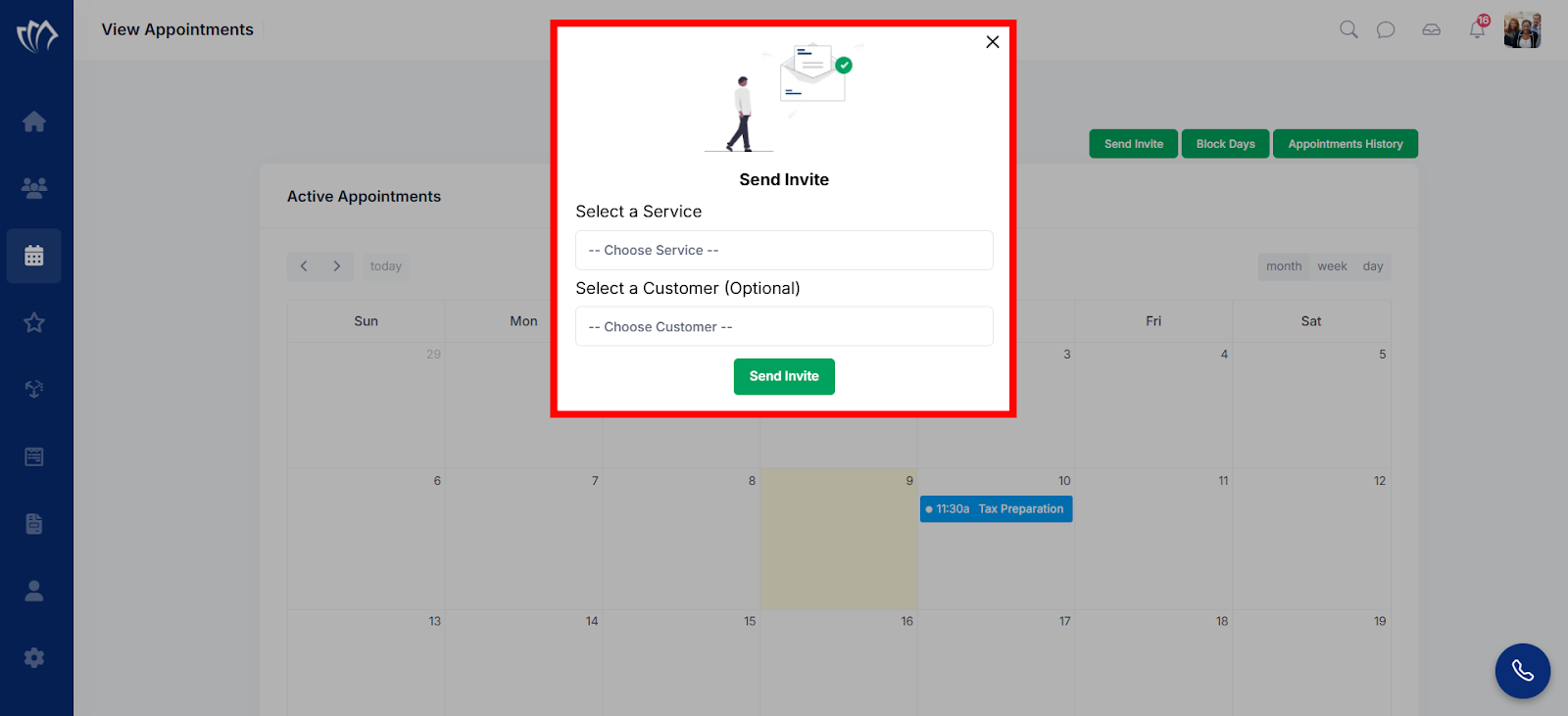Go to next month with right chevron
This screenshot has width=1568, height=716.
(337, 266)
